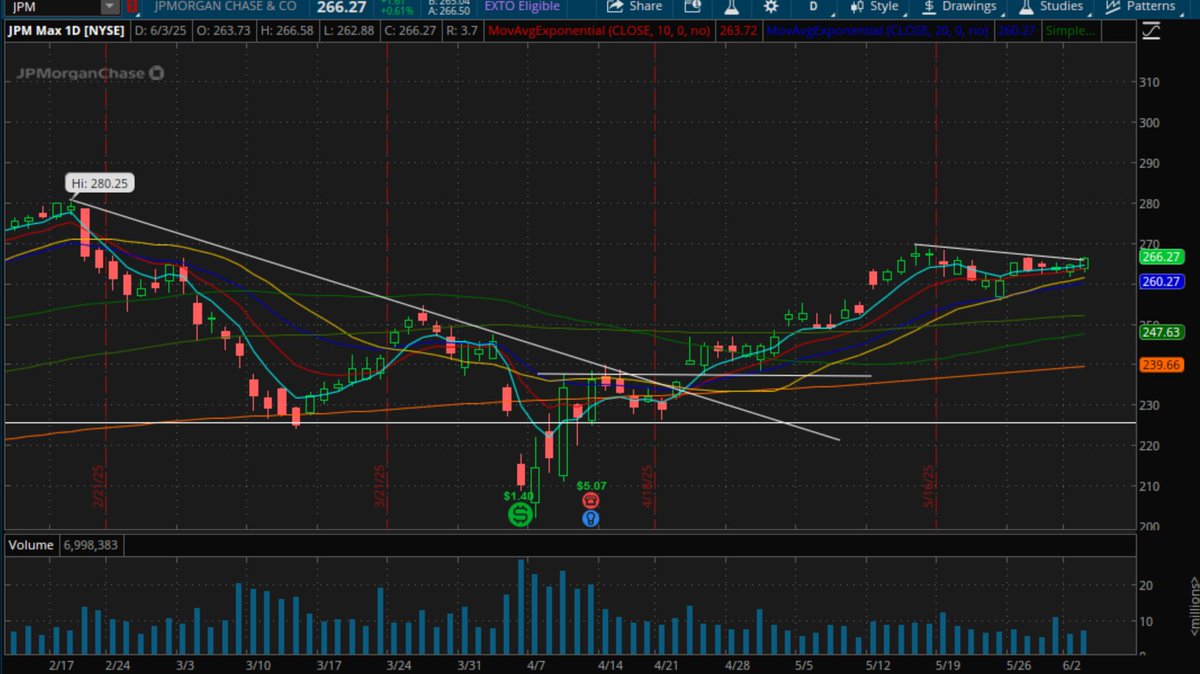Click the 4/18/25 expiration date marker
This screenshot has height=674, width=1200.
[x=648, y=488]
